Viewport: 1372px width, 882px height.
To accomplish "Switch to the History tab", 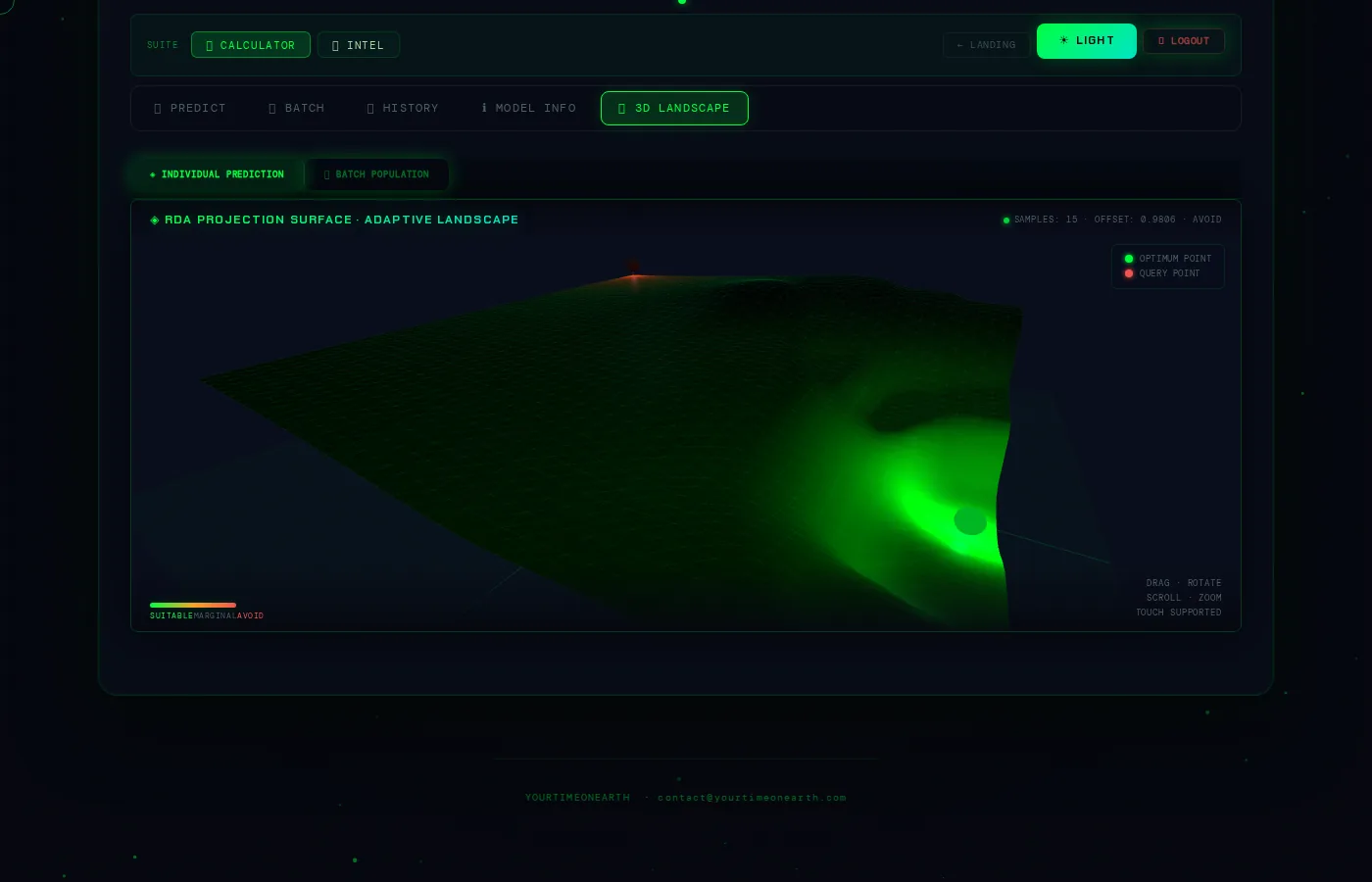I will (403, 108).
